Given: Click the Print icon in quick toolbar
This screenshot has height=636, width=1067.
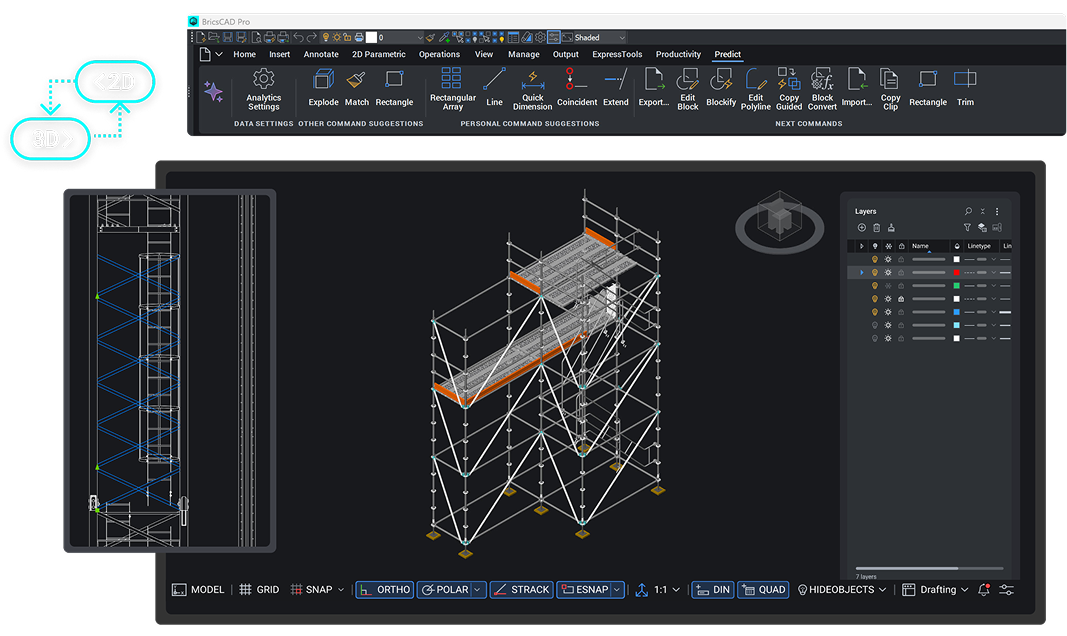Looking at the screenshot, I should (x=269, y=37).
